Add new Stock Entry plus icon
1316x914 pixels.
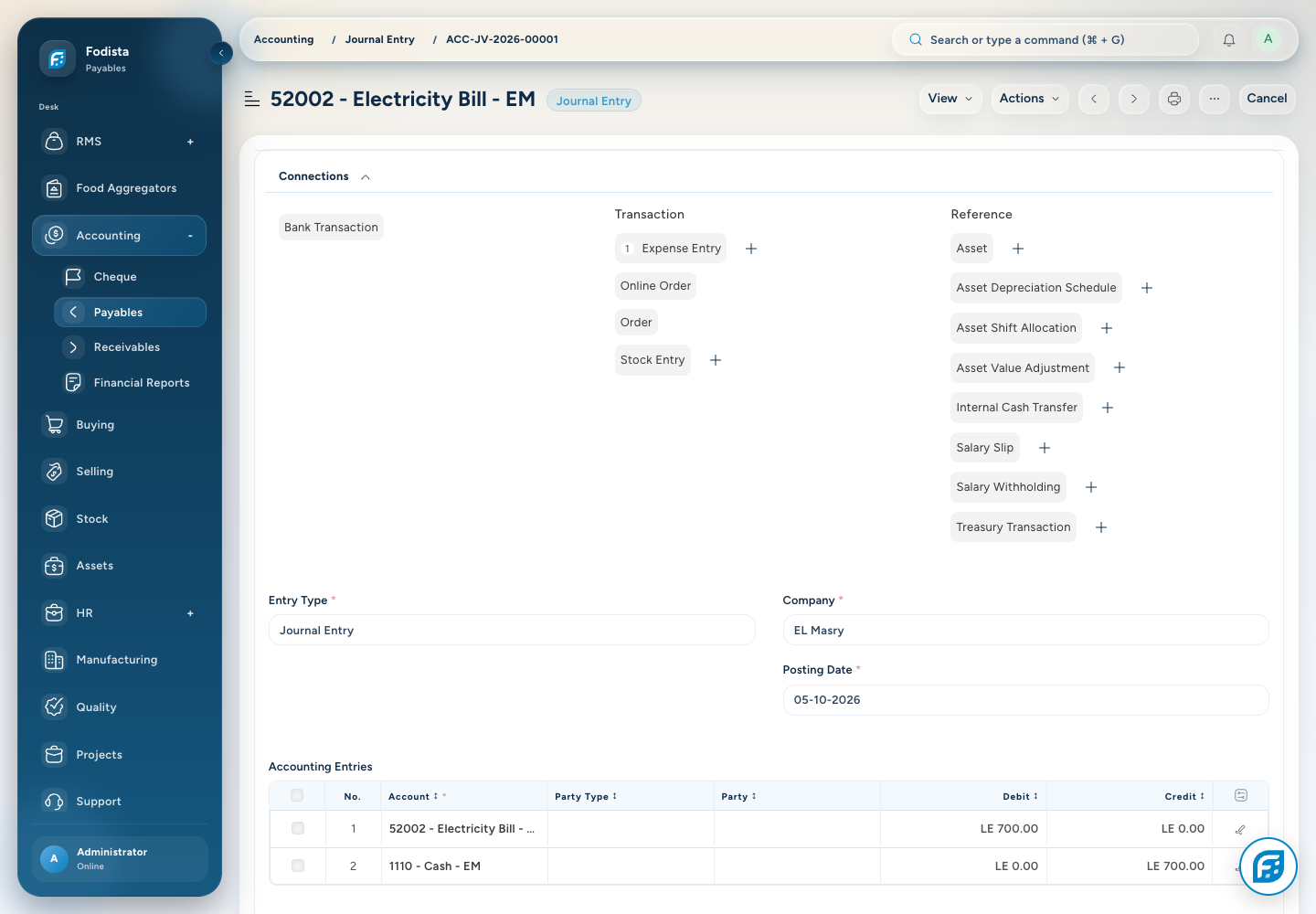tap(716, 360)
